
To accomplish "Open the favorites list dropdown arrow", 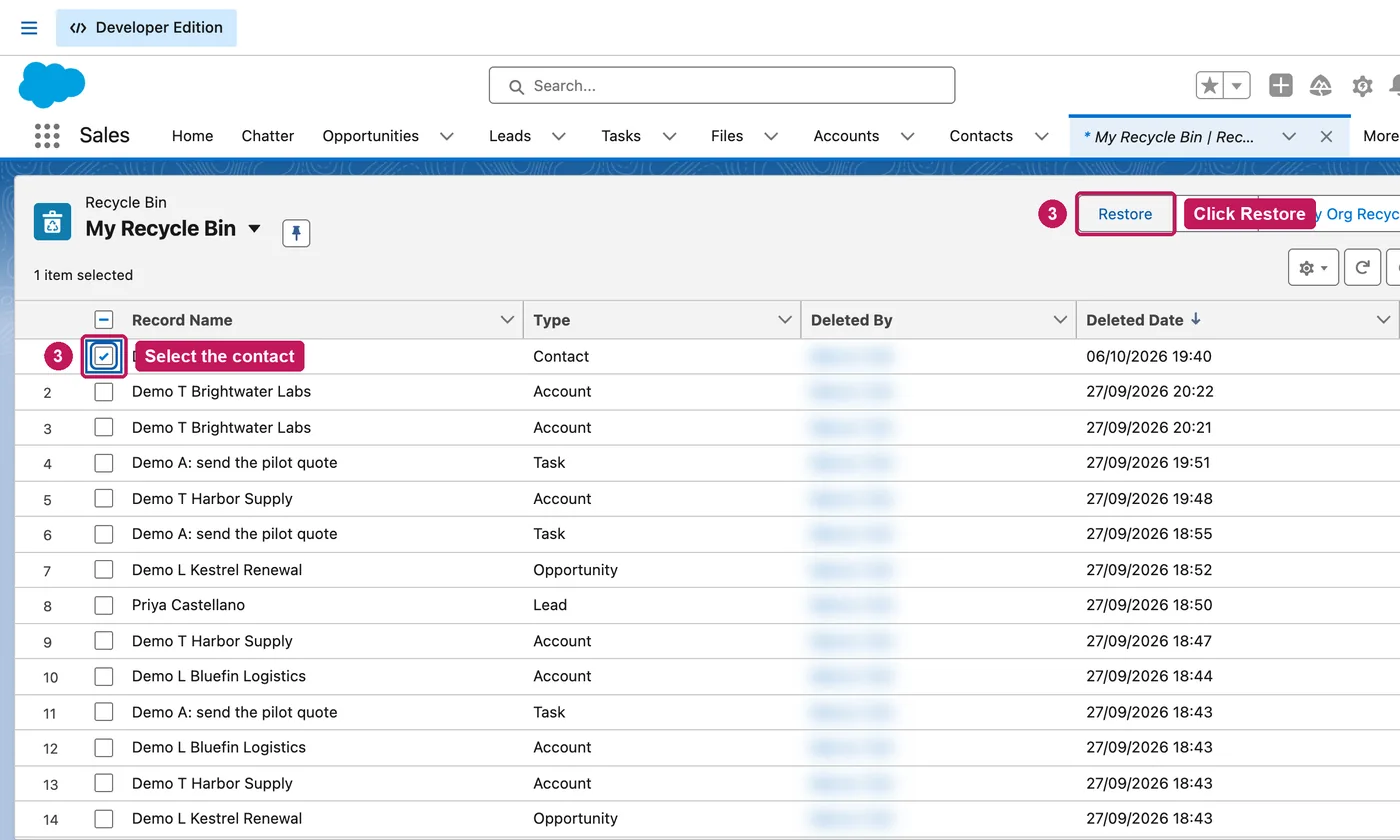I will tap(1237, 86).
